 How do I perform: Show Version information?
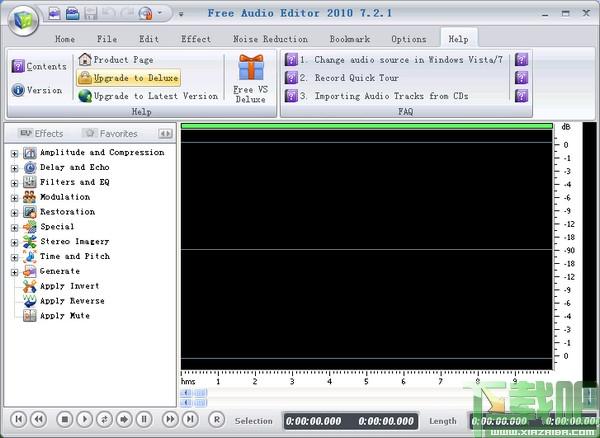pos(37,90)
